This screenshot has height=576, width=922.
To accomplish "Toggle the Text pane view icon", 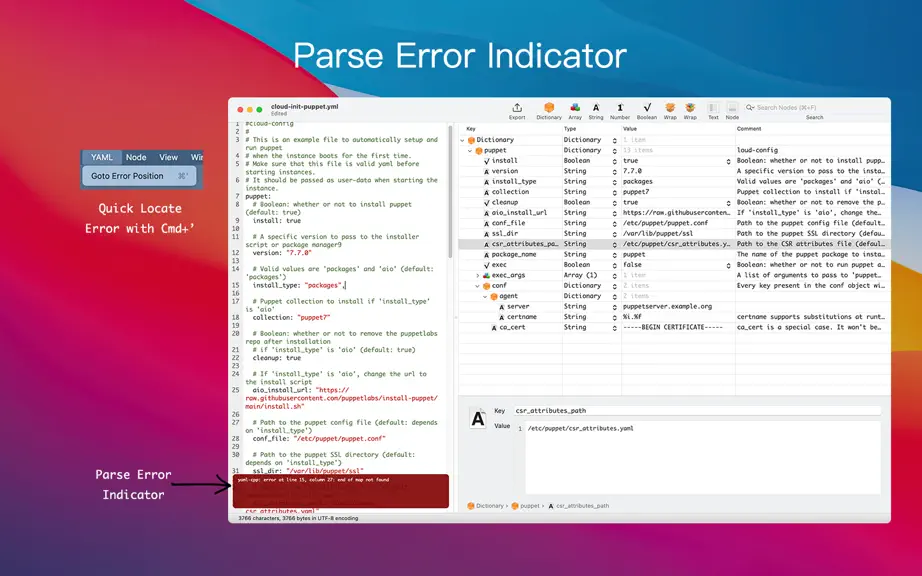I will [x=713, y=108].
